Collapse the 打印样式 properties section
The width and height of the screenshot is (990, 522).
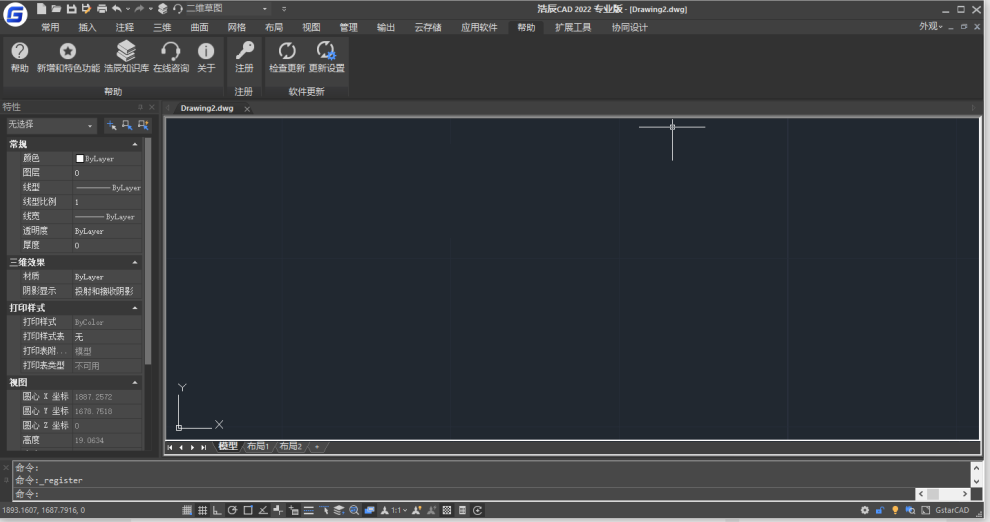pyautogui.click(x=134, y=308)
